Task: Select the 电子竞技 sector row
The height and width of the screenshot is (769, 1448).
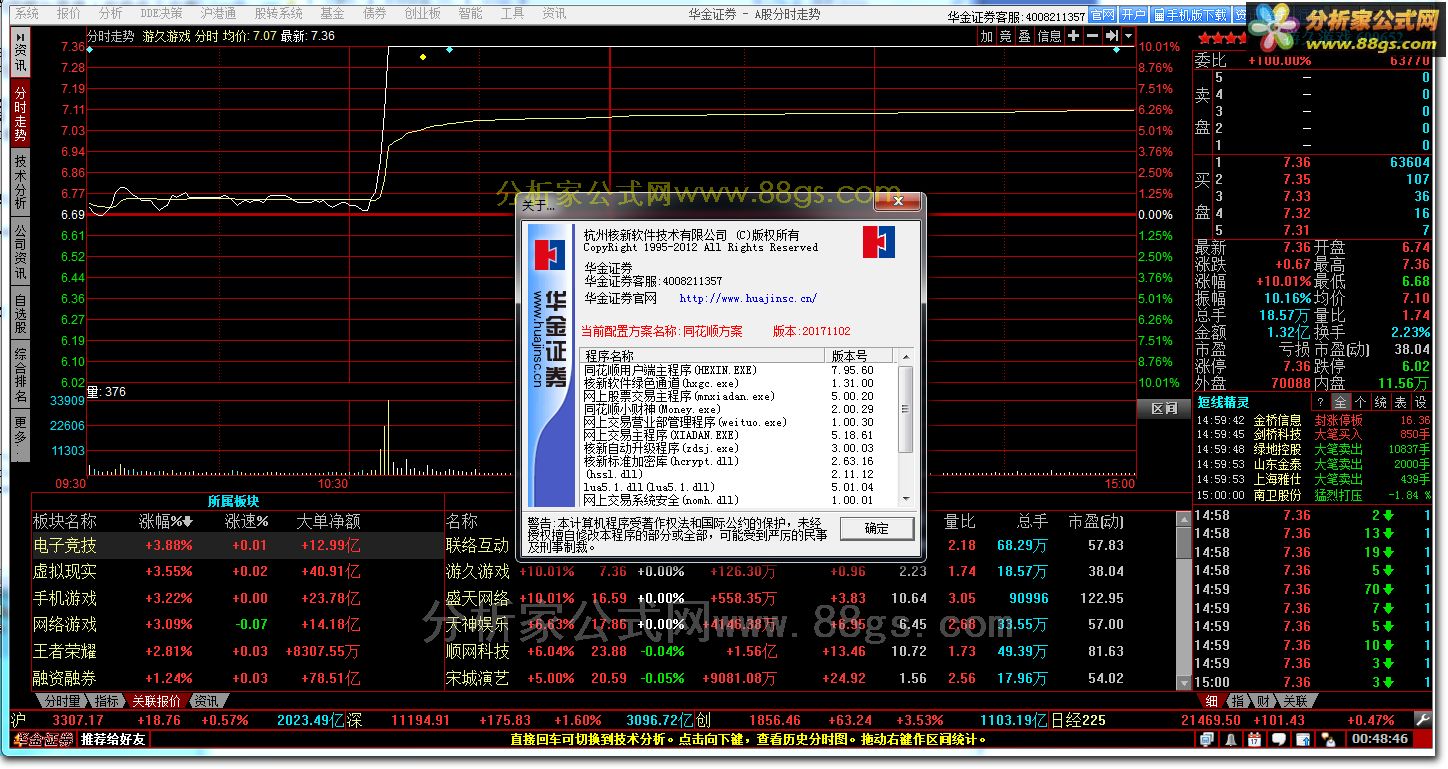Action: 237,545
